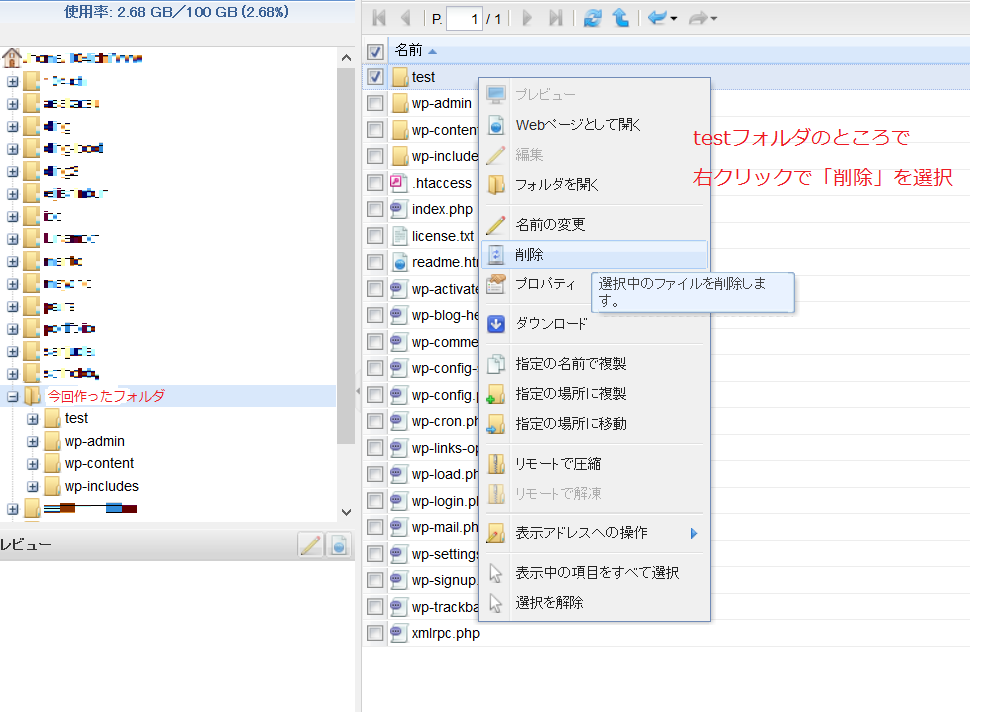Jump to last page arrow icon
Screen dimensions: 990x712
(x=556, y=18)
